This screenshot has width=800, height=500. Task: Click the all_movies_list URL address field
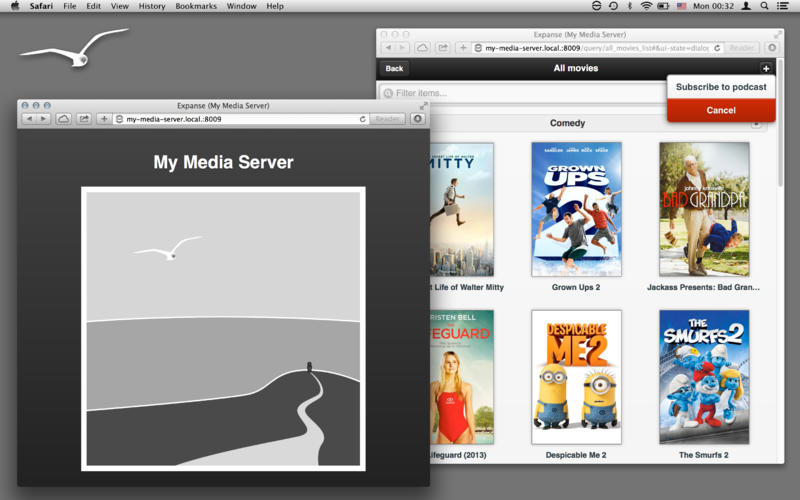pos(597,48)
